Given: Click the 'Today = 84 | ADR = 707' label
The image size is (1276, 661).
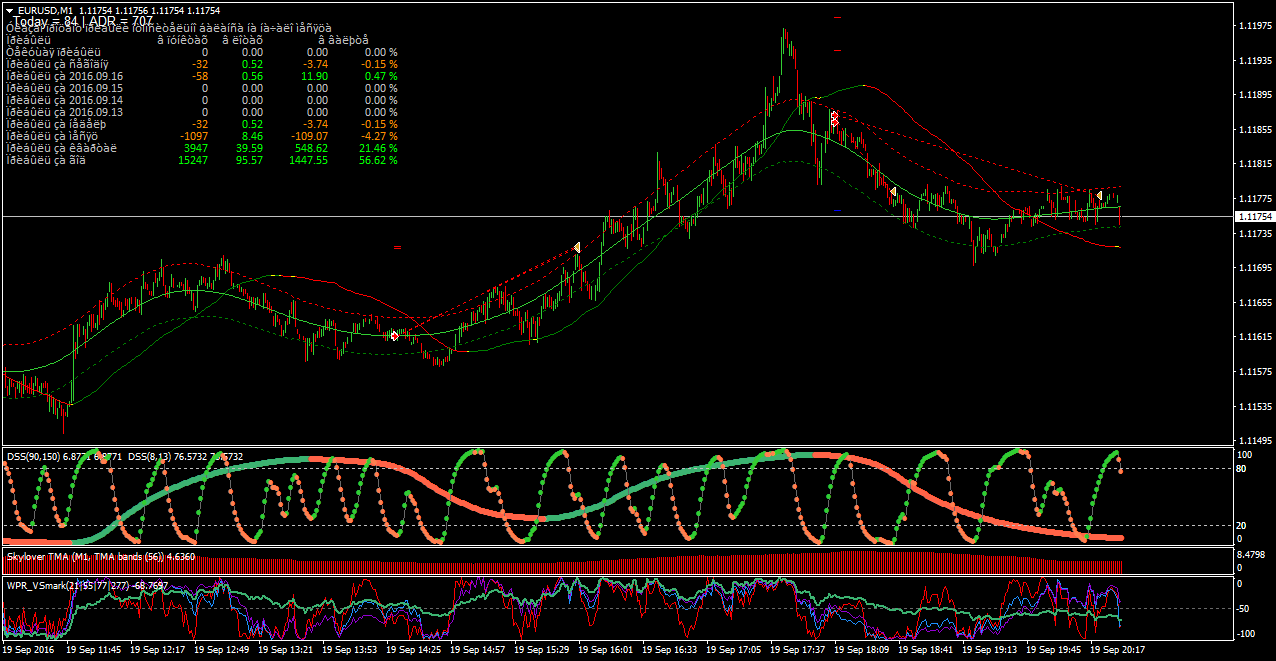Looking at the screenshot, I should 84,20.
